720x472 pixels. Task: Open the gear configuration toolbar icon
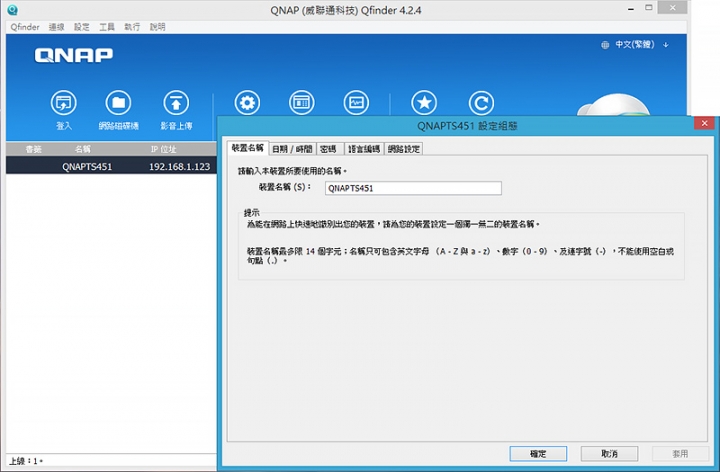(247, 102)
